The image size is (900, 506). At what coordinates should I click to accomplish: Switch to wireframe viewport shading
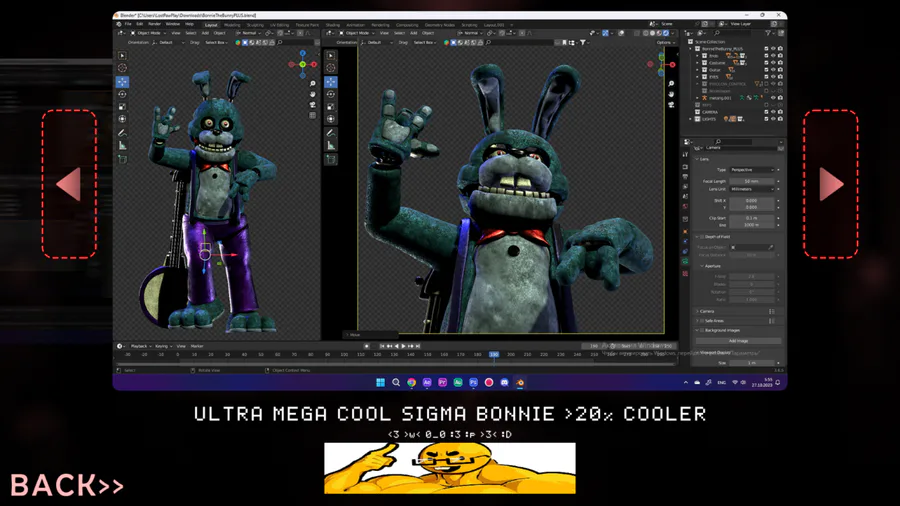645,33
